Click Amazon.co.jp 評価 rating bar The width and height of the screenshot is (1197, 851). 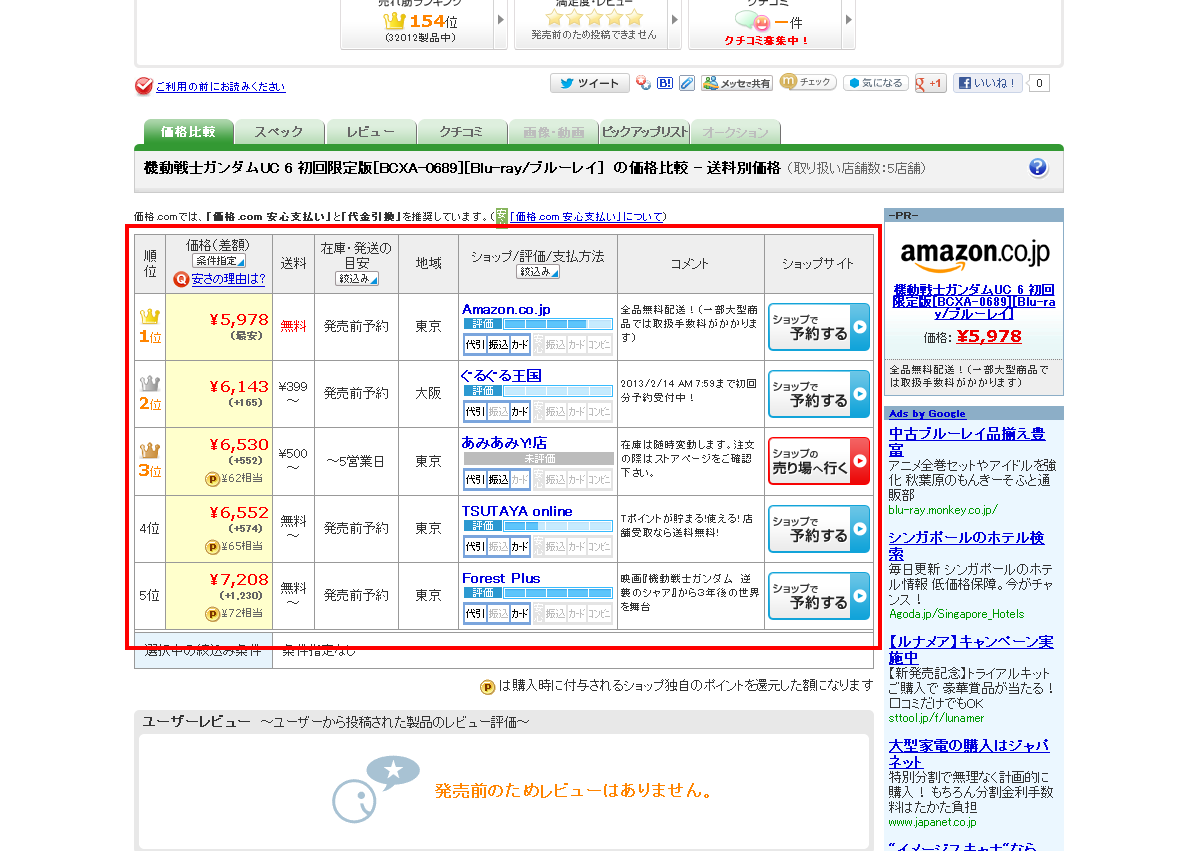coord(538,324)
